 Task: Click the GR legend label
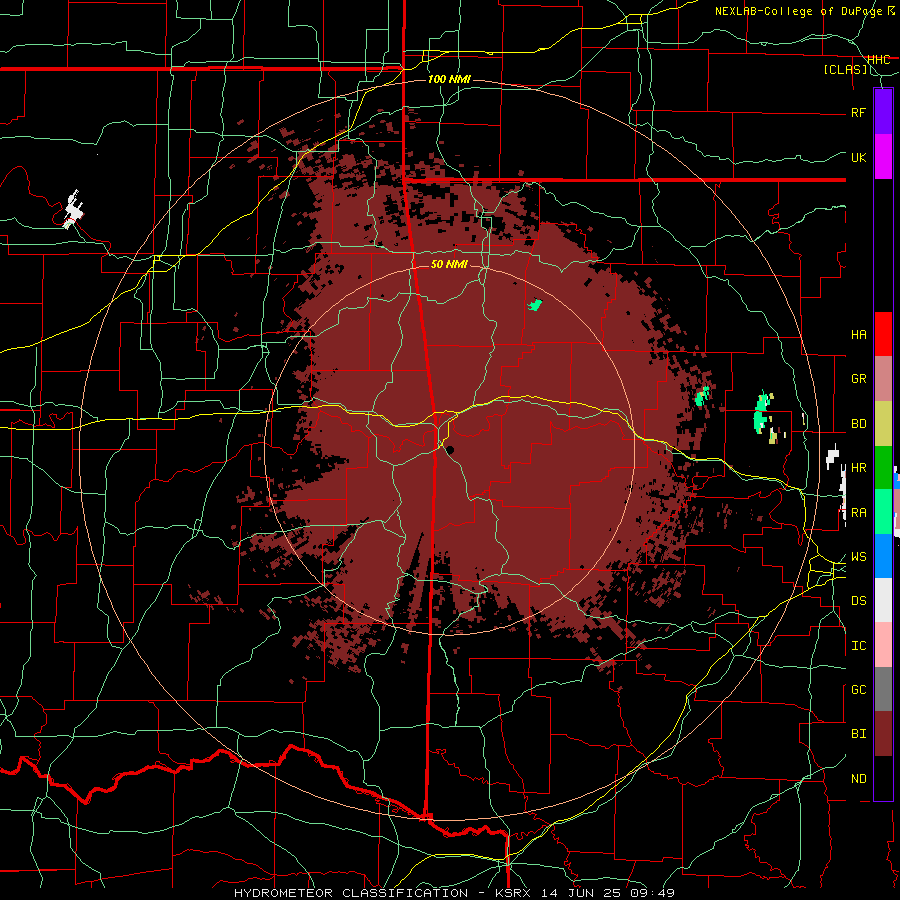(x=858, y=379)
